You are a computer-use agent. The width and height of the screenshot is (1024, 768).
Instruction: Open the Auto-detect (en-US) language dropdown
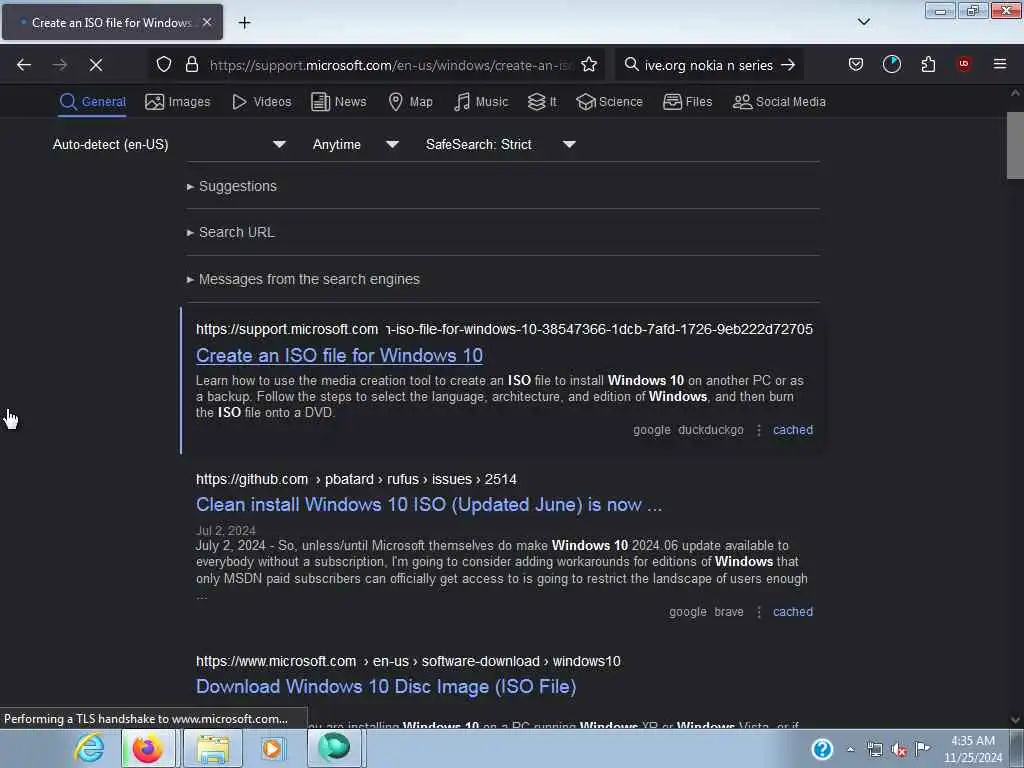[169, 144]
